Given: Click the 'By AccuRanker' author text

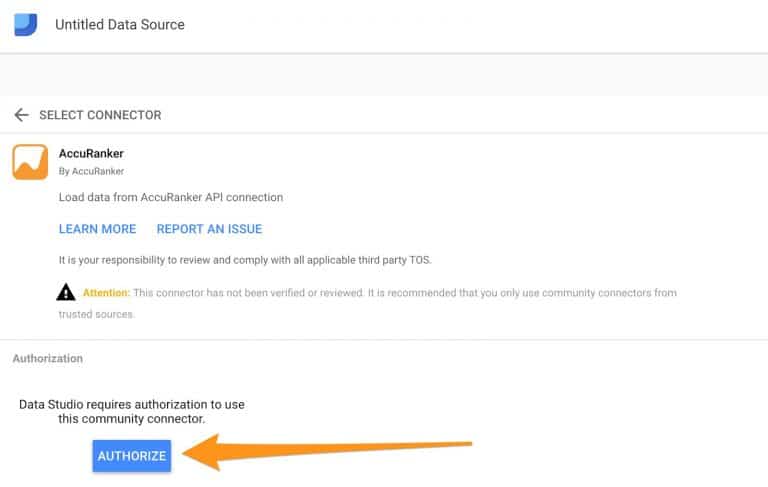Looking at the screenshot, I should pos(92,171).
